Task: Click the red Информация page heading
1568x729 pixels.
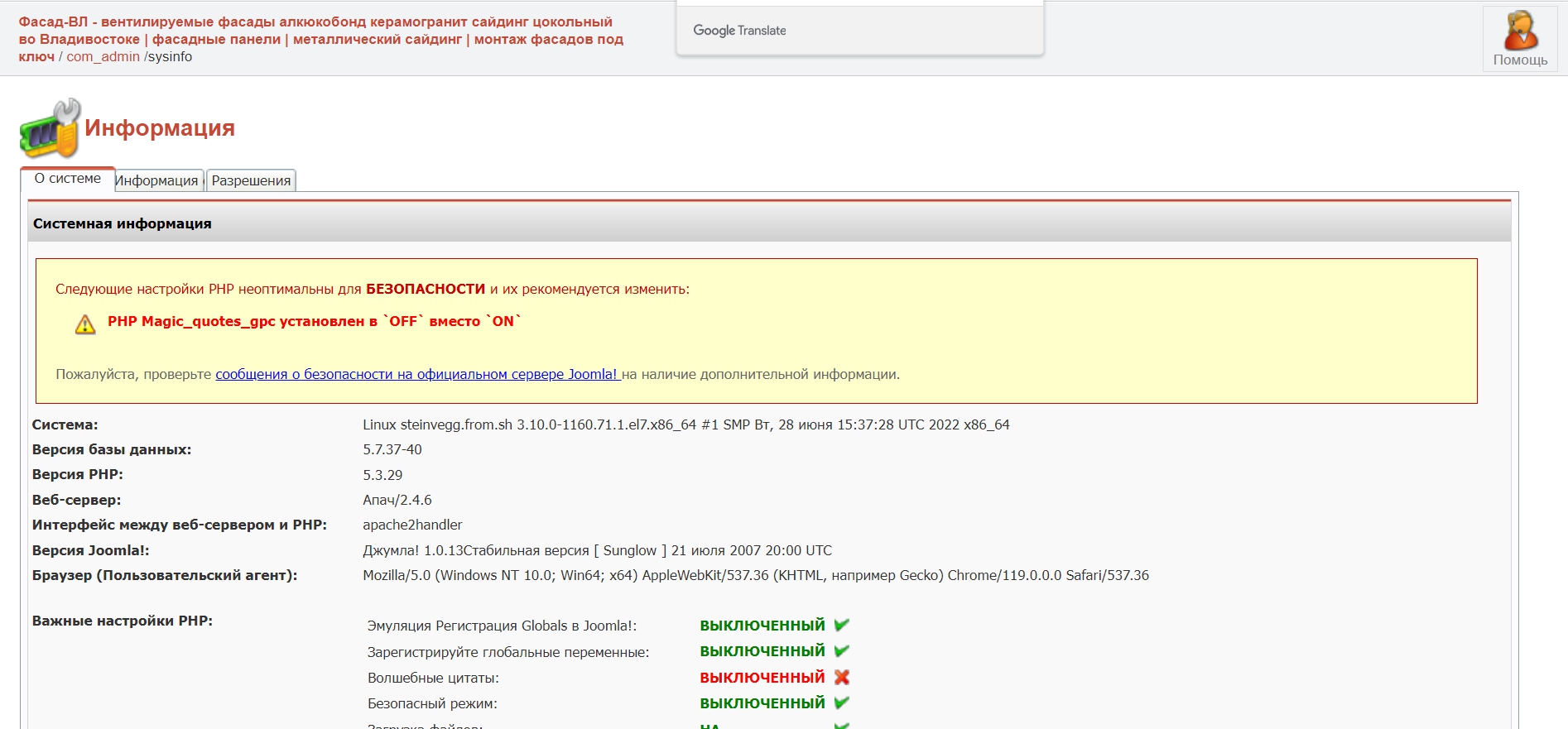Action: (160, 127)
